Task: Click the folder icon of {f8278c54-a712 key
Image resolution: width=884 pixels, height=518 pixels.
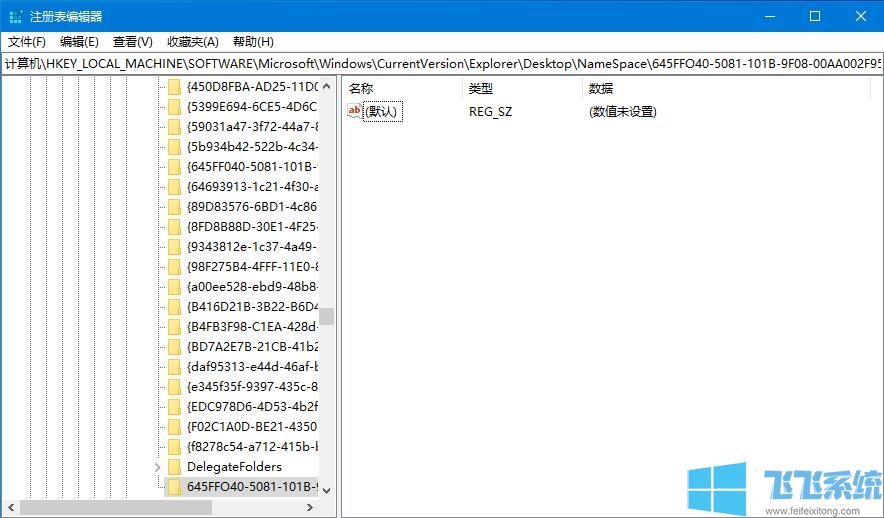Action: [174, 447]
